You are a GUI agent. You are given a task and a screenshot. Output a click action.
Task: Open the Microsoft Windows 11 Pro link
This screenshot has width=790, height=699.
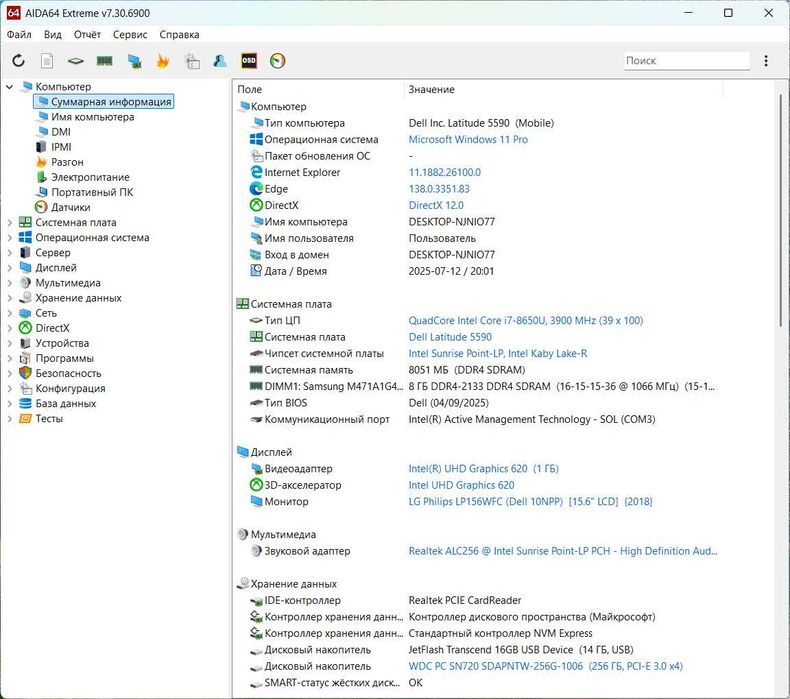(468, 140)
